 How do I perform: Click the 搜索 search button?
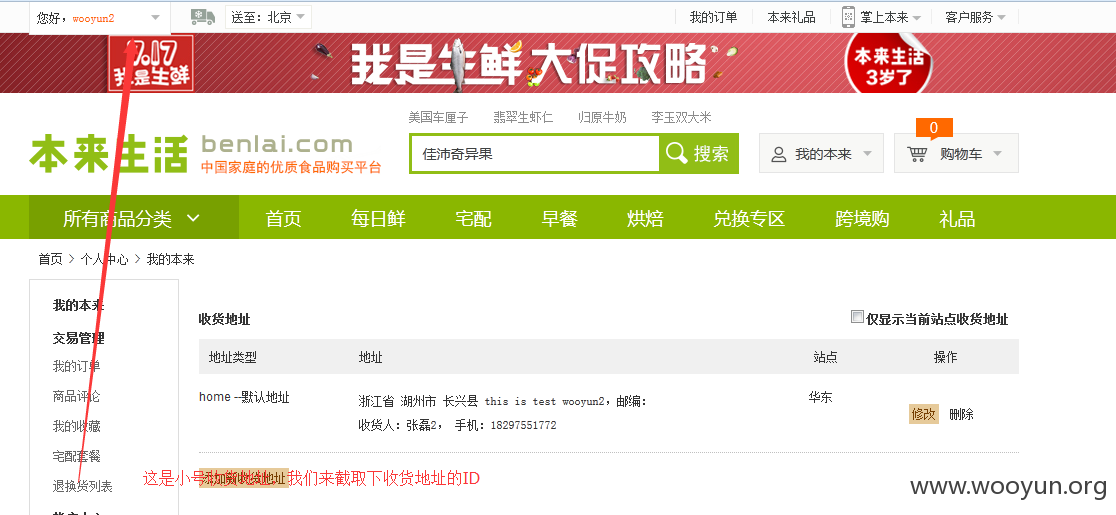[699, 153]
